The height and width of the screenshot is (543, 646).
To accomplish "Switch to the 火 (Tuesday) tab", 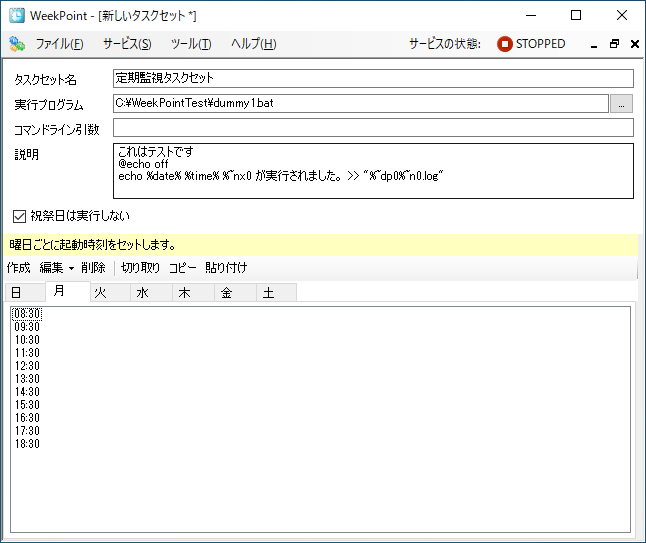I will click(110, 293).
